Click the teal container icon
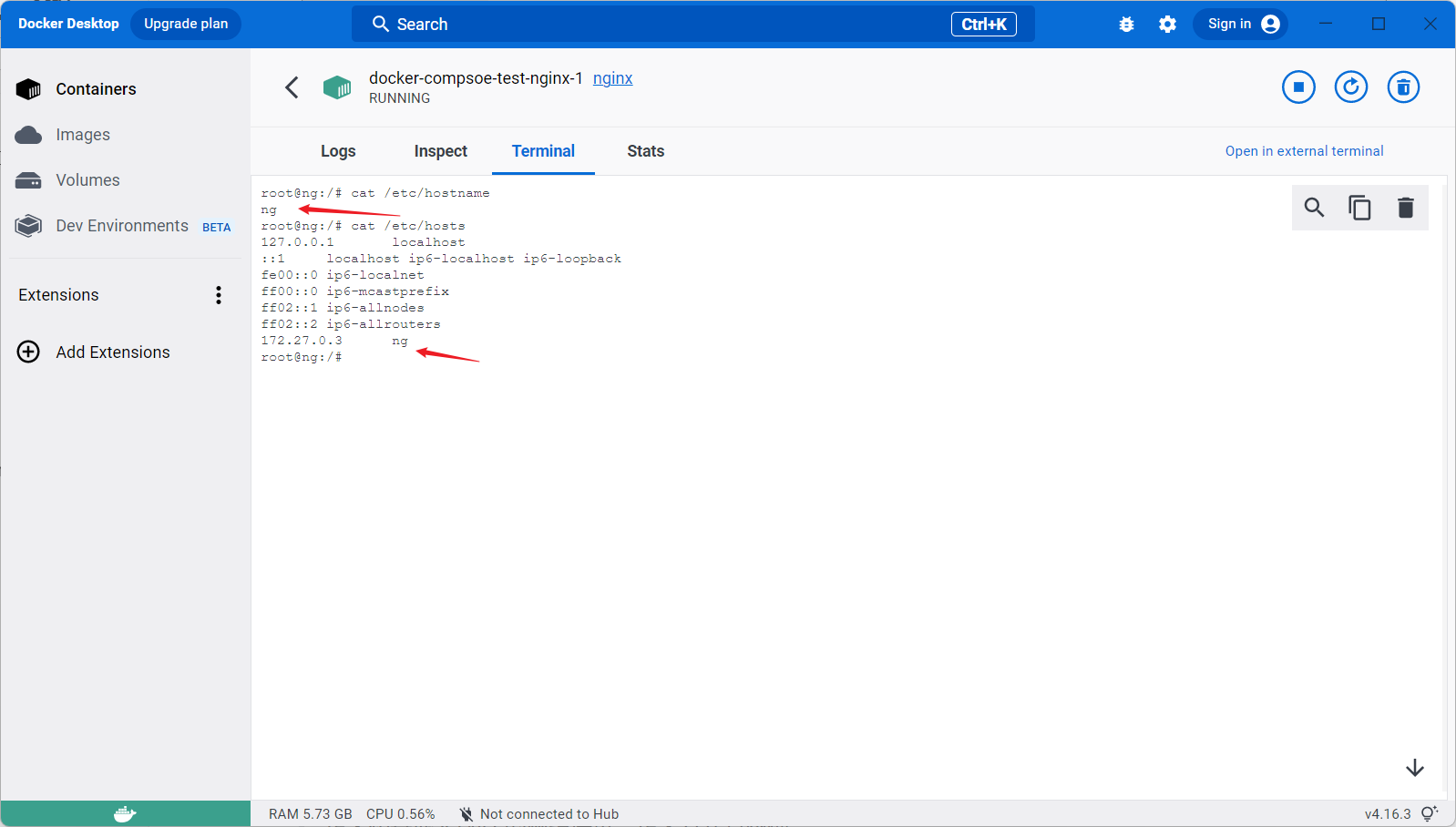This screenshot has width=1456, height=827. coord(337,87)
